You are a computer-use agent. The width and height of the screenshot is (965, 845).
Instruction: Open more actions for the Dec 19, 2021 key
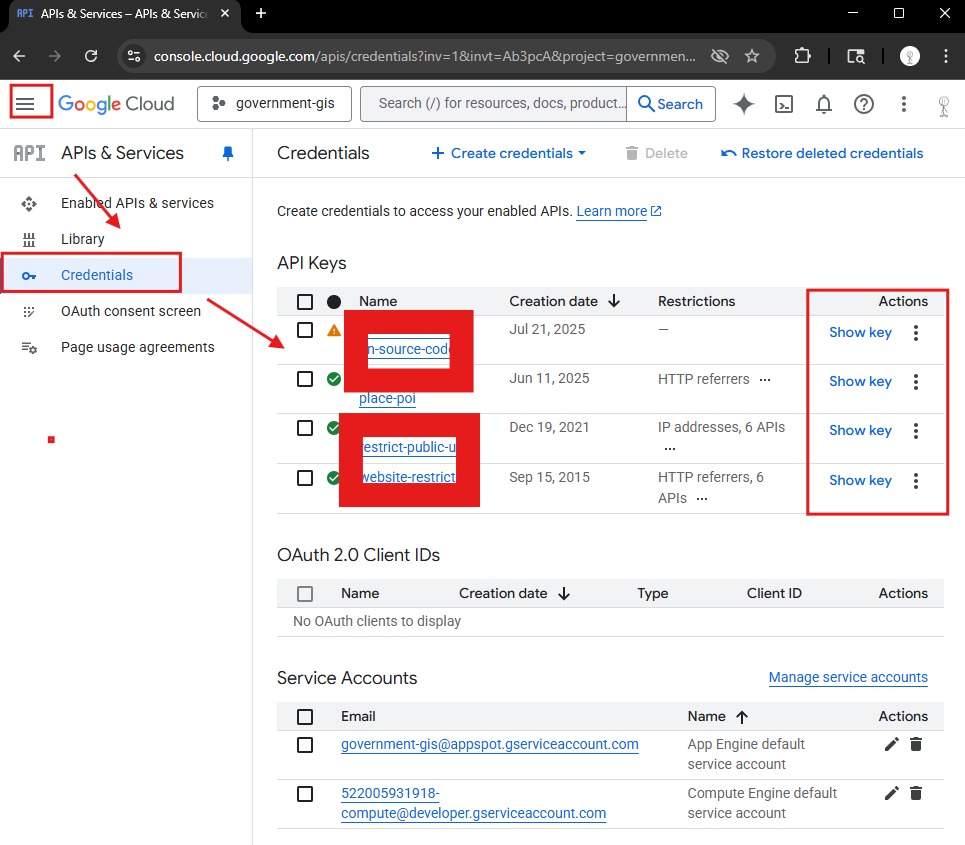pyautogui.click(x=916, y=431)
